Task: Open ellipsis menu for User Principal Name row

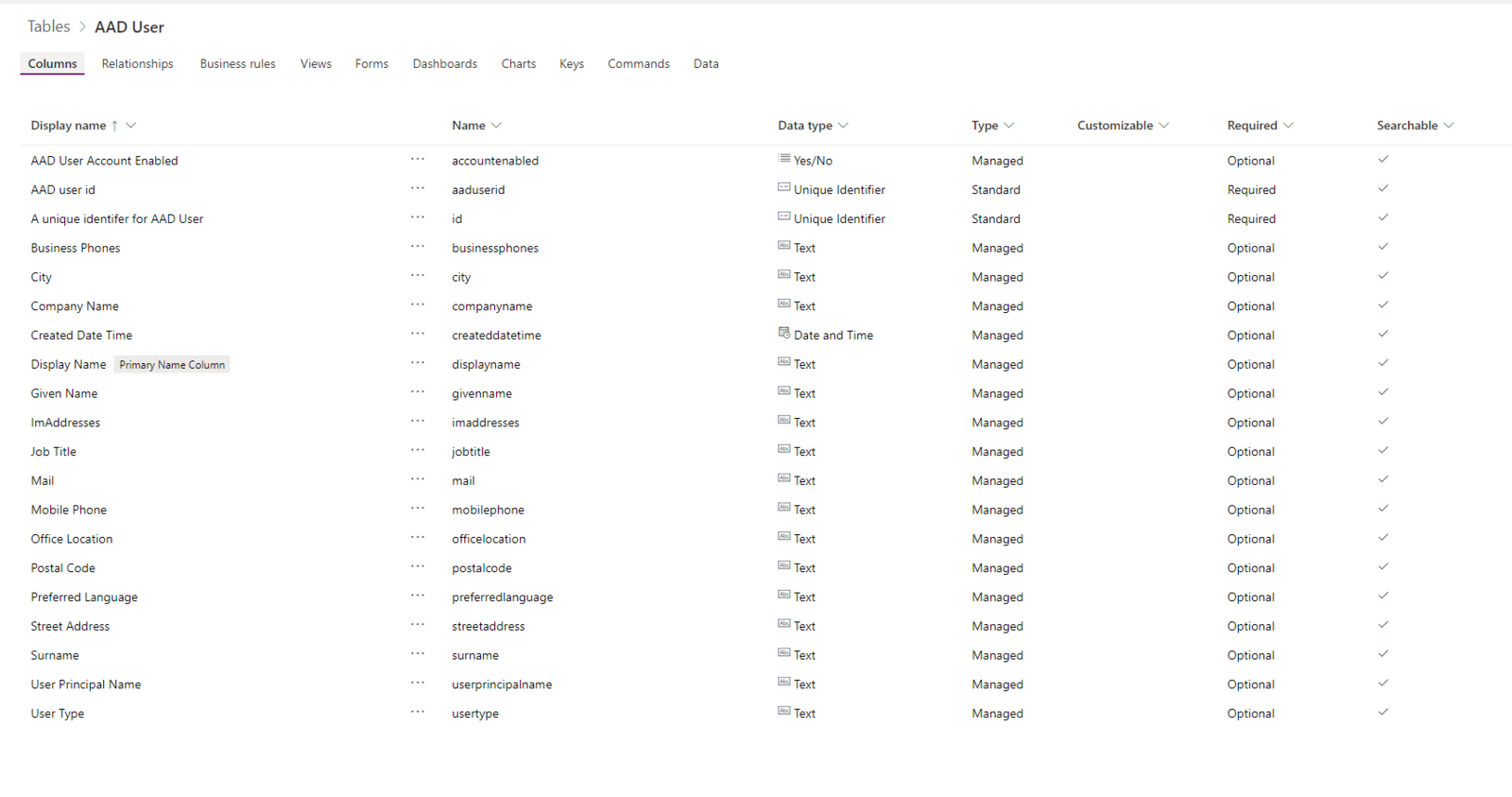Action: (418, 684)
